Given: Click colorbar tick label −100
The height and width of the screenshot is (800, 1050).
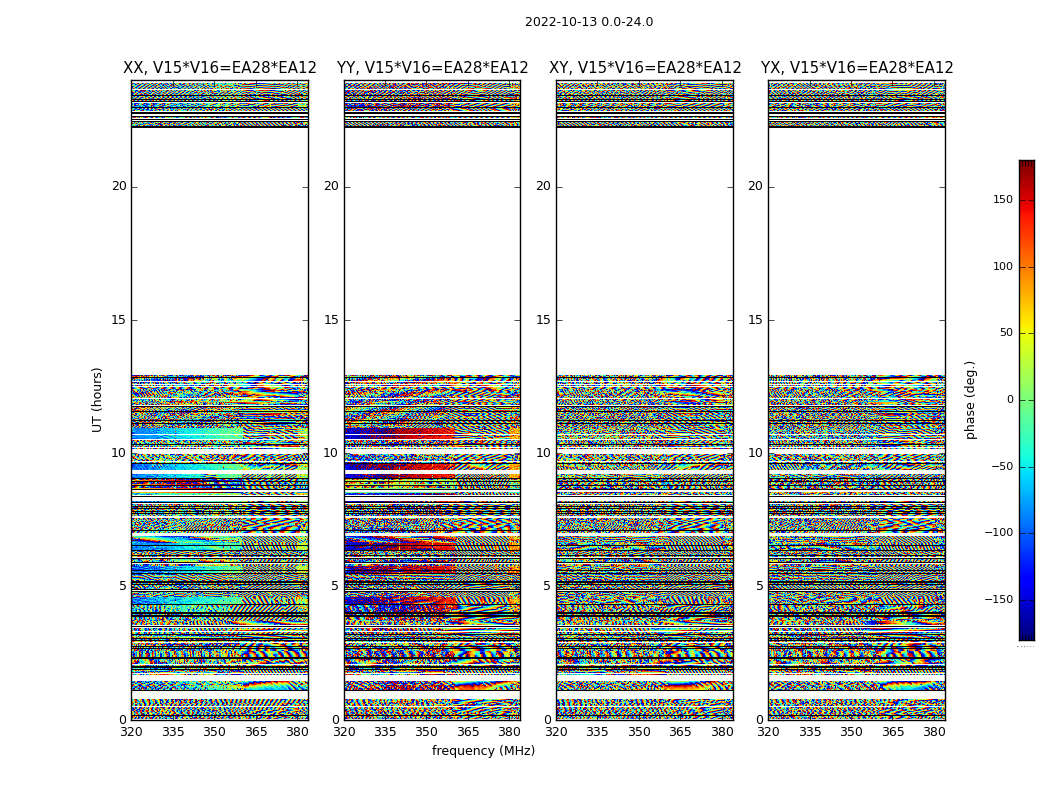Looking at the screenshot, I should coord(998,533).
